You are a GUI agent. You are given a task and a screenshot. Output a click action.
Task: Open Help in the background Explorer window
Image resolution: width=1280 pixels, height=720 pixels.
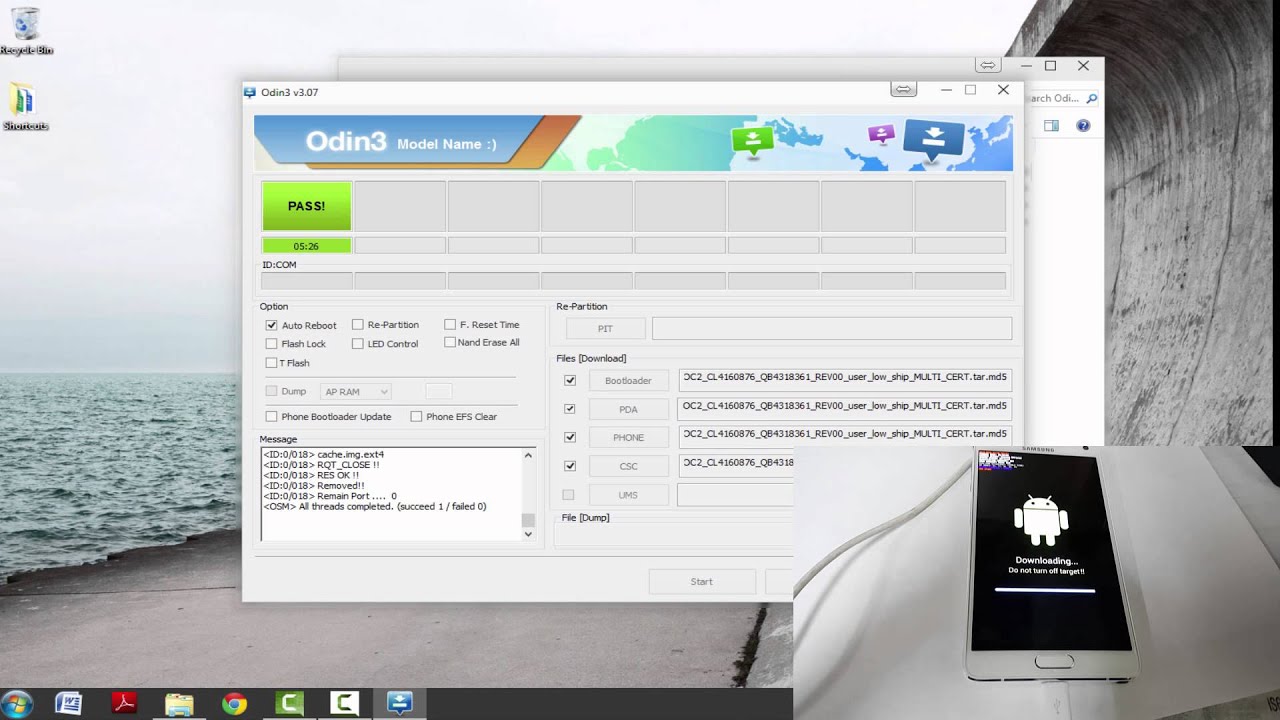1083,126
